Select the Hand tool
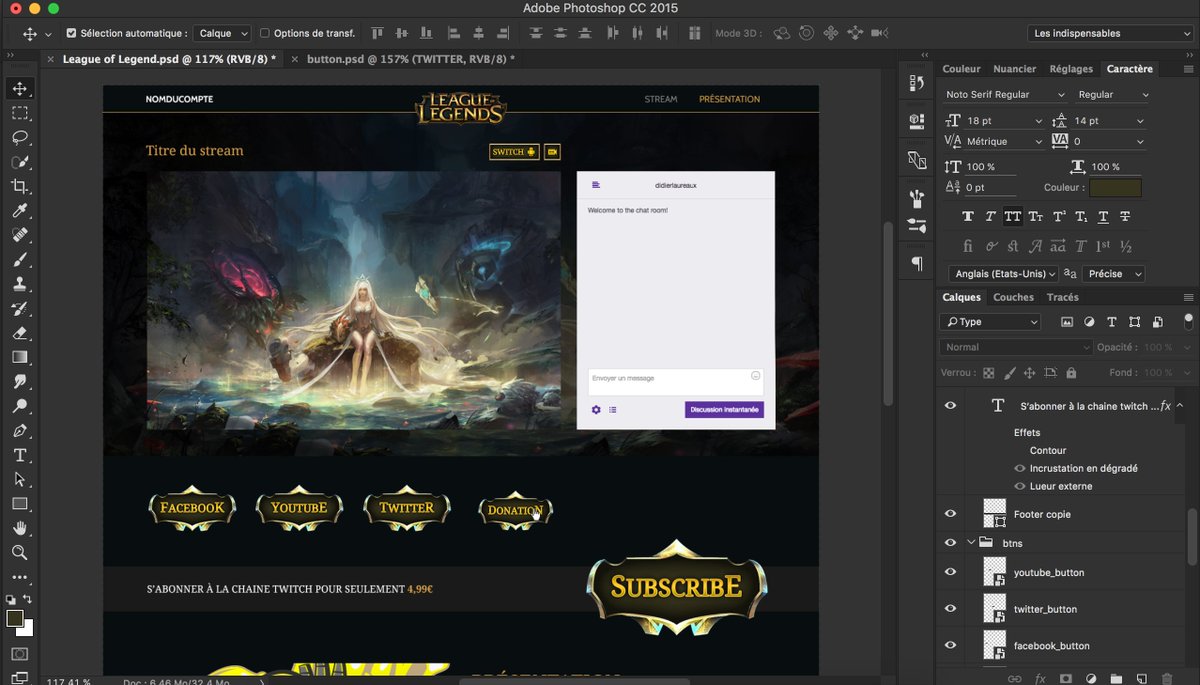Image resolution: width=1200 pixels, height=685 pixels. (19, 527)
